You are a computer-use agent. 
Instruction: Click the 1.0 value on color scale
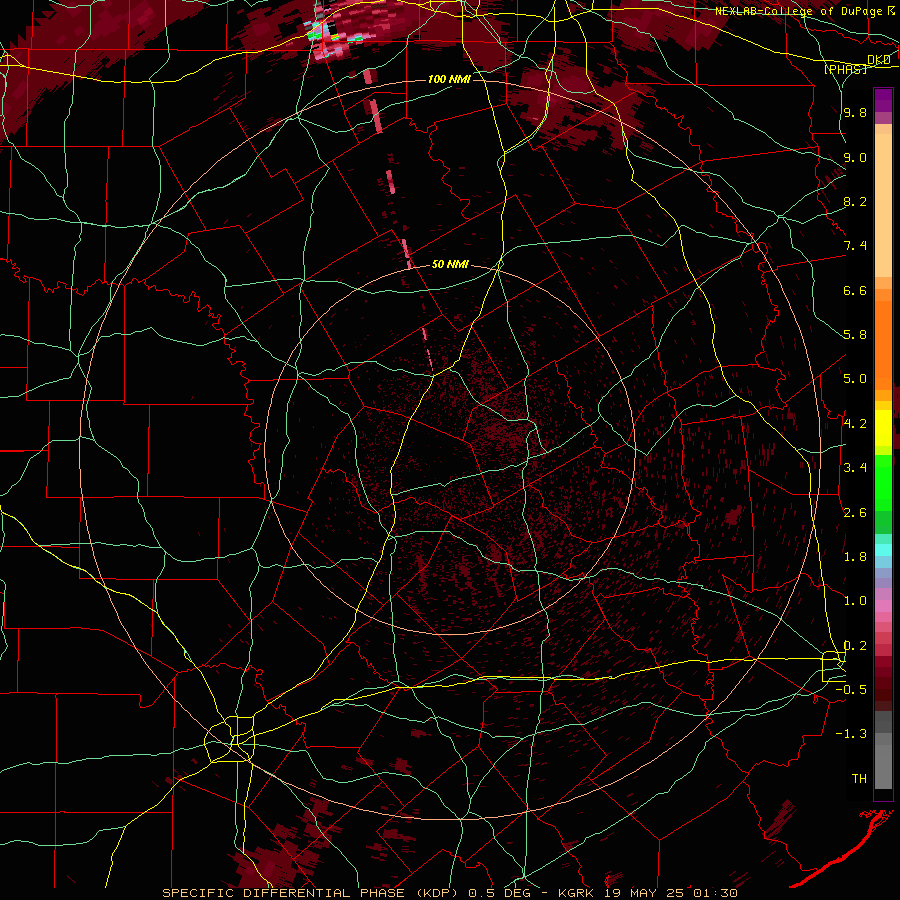tap(855, 601)
